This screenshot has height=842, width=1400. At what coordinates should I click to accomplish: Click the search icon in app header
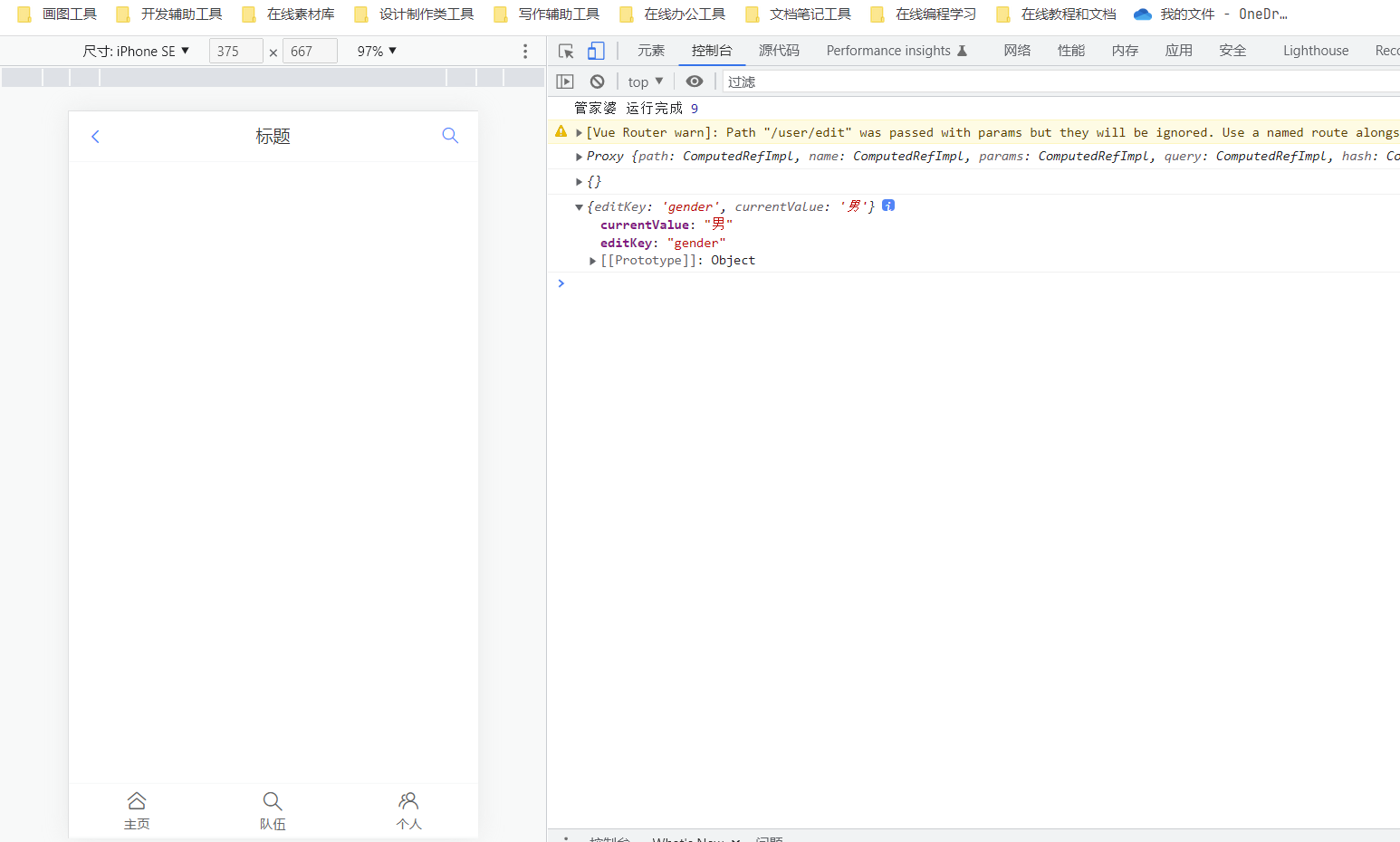coord(450,136)
